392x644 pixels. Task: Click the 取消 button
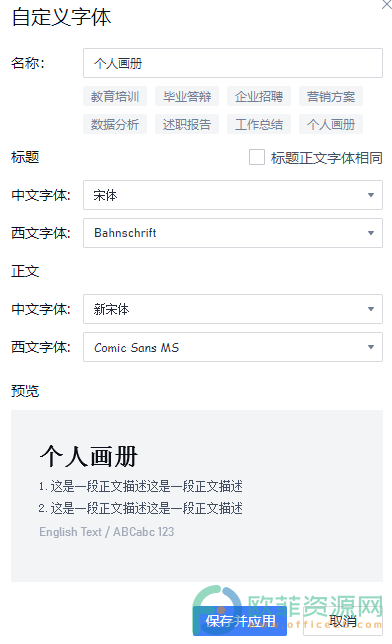pos(343,621)
